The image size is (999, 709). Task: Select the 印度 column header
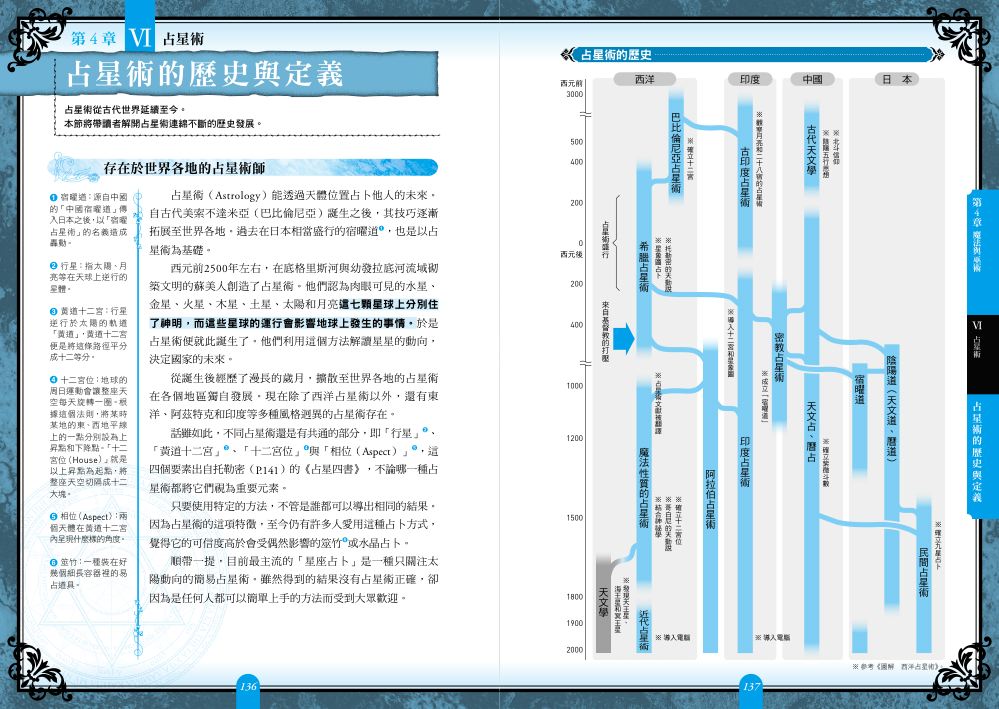click(x=750, y=79)
